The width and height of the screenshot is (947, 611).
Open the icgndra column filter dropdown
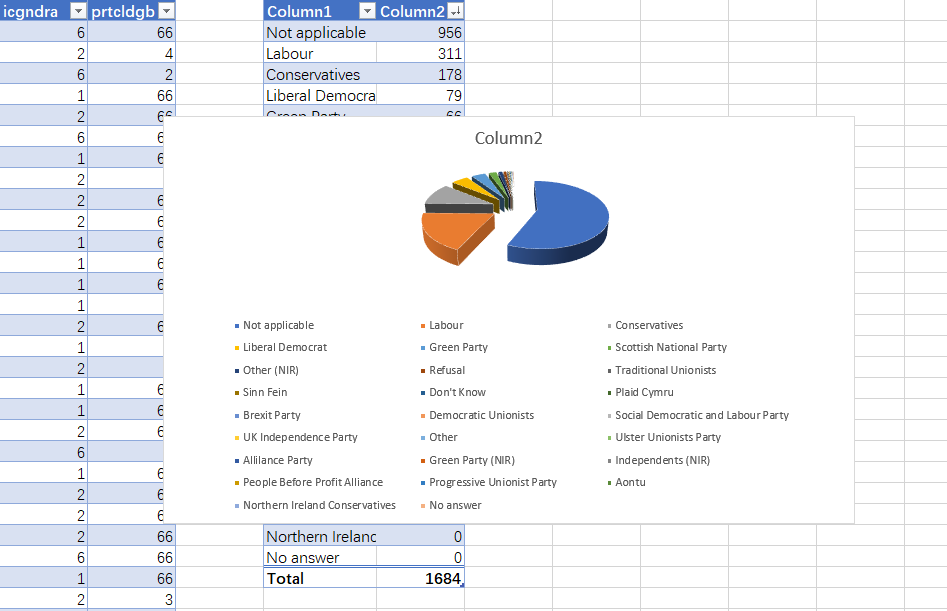point(78,11)
